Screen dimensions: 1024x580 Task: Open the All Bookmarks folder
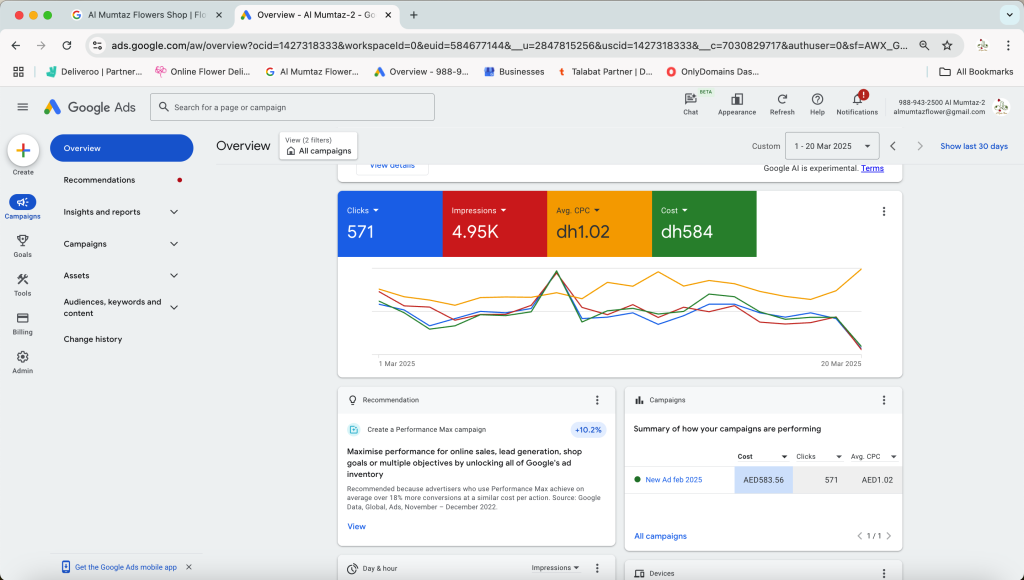pyautogui.click(x=976, y=72)
